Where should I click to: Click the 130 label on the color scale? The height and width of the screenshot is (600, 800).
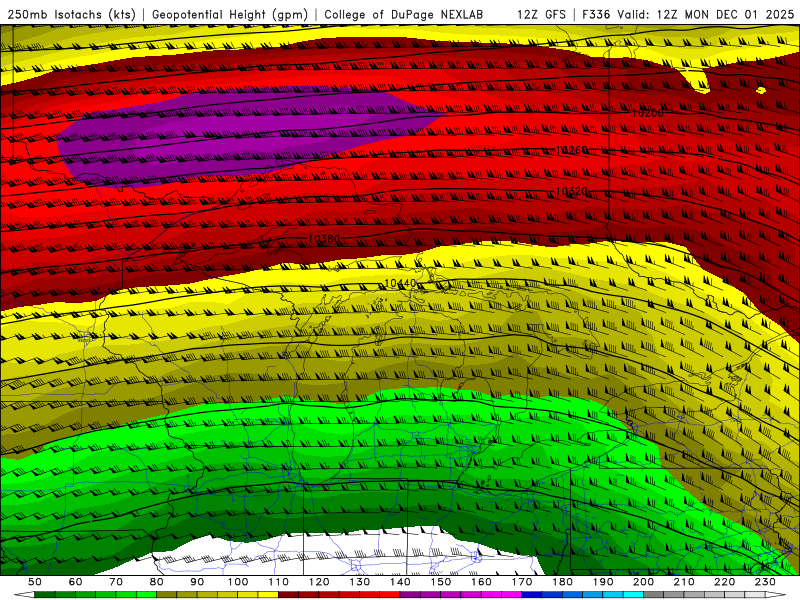[360, 582]
